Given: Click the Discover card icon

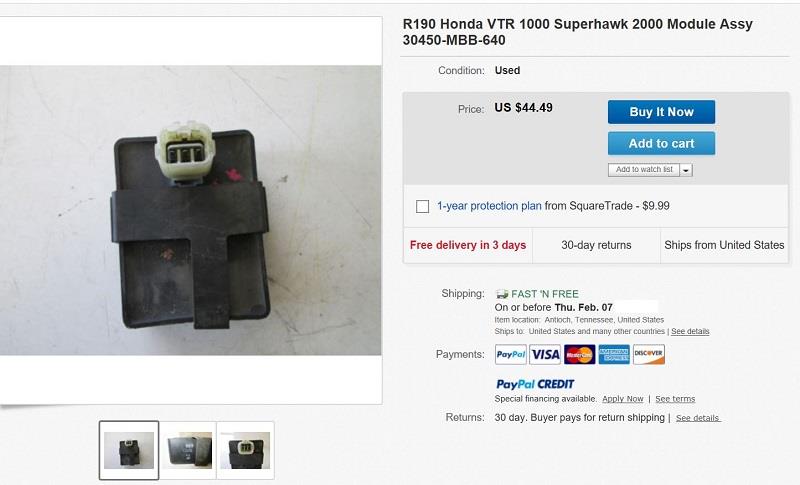Looking at the screenshot, I should [648, 354].
